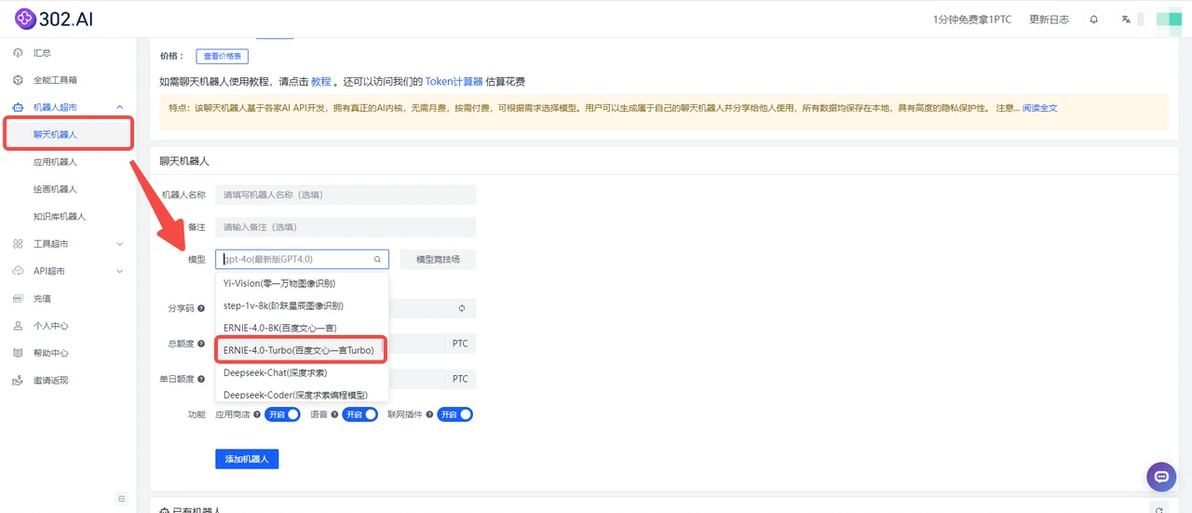Click the language translate icon
1192x513 pixels.
[x=1126, y=20]
